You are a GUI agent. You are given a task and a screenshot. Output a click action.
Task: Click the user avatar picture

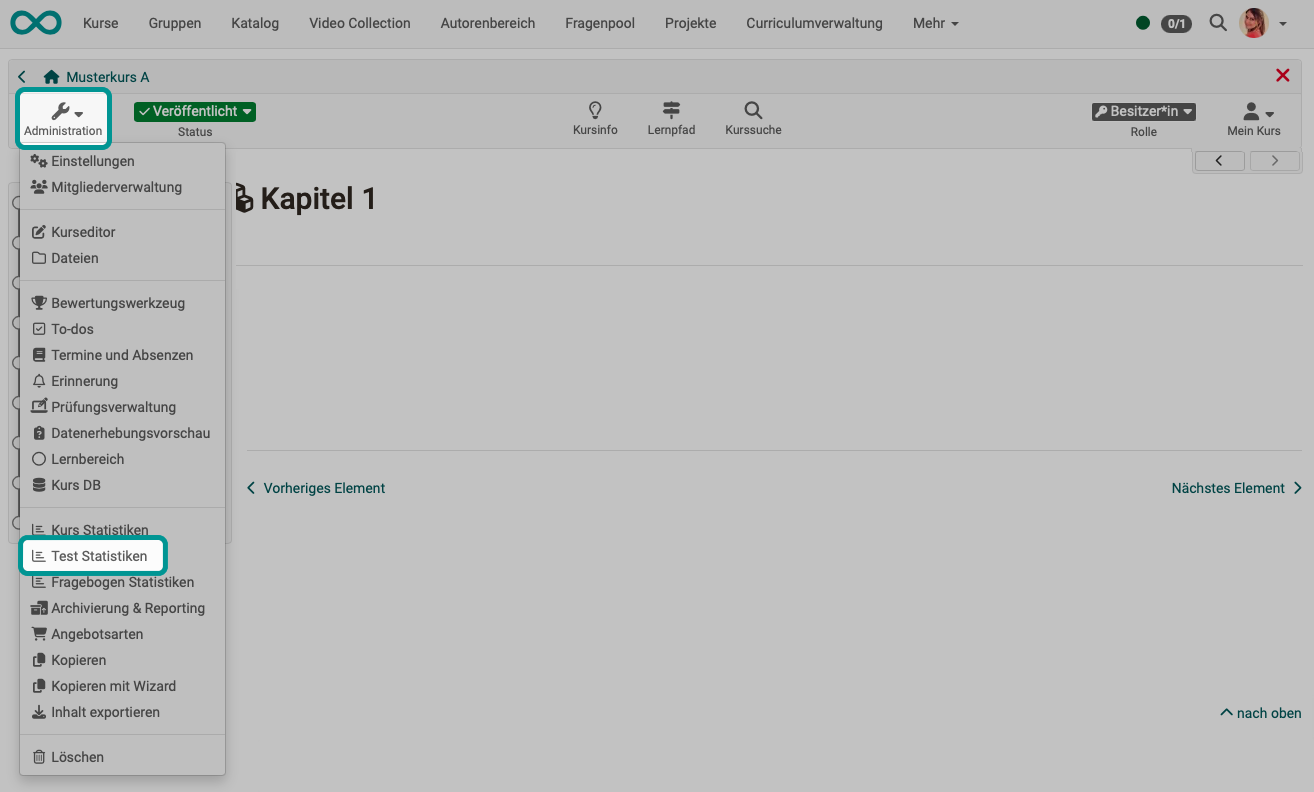[1253, 22]
